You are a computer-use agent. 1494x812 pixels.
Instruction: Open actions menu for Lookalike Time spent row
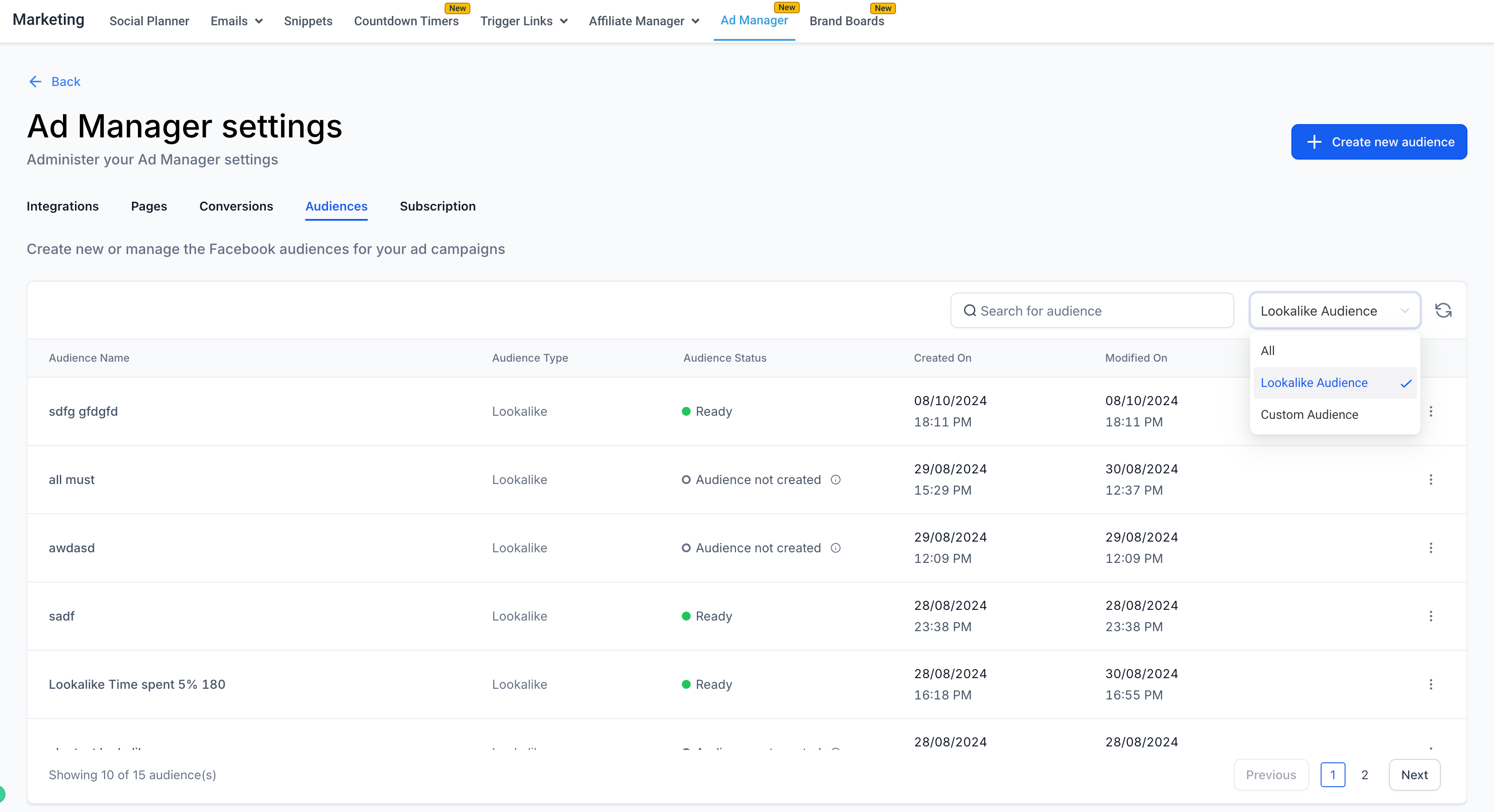1431,684
